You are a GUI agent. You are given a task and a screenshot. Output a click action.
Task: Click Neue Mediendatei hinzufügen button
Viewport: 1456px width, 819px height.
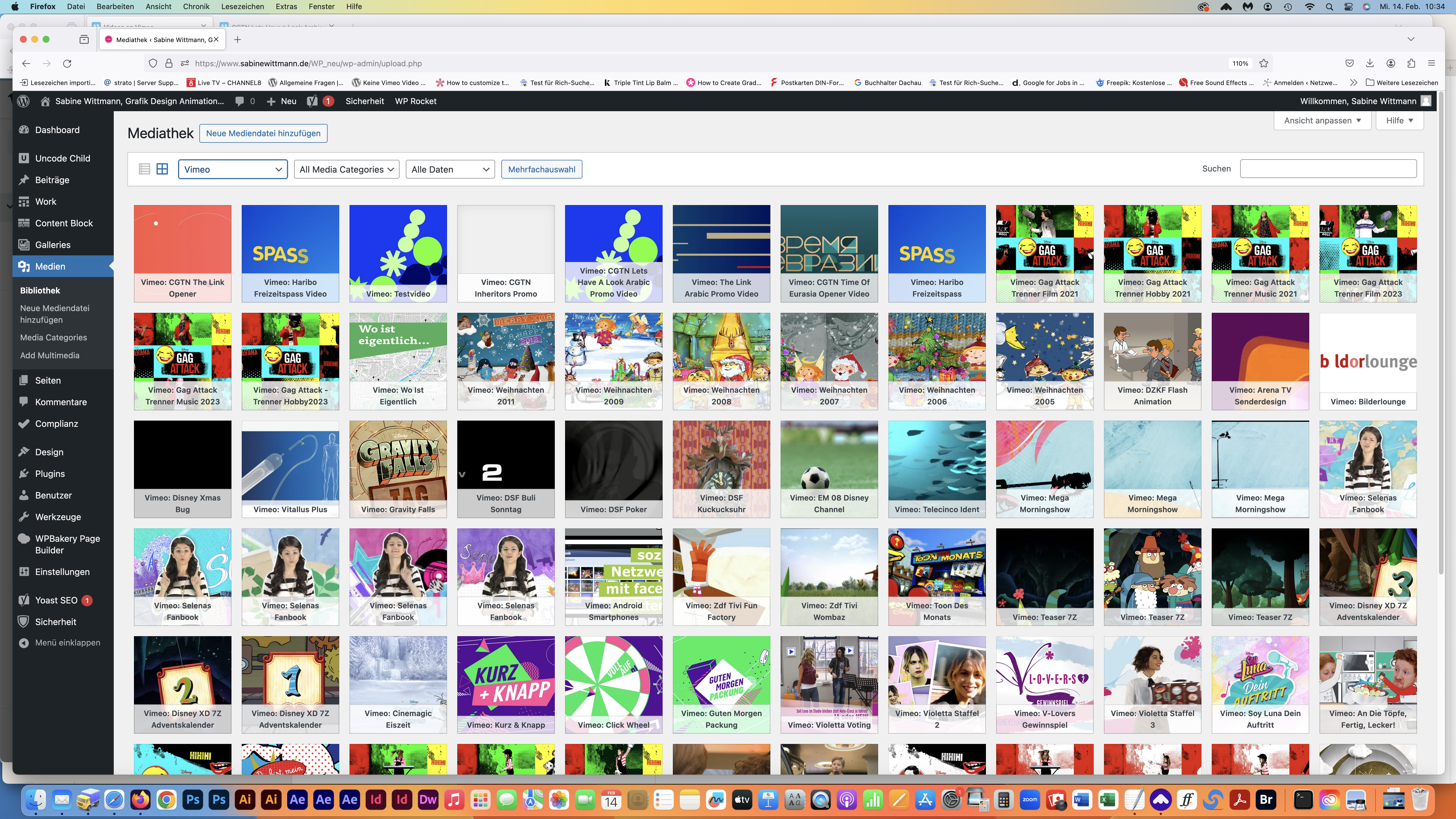(x=263, y=133)
